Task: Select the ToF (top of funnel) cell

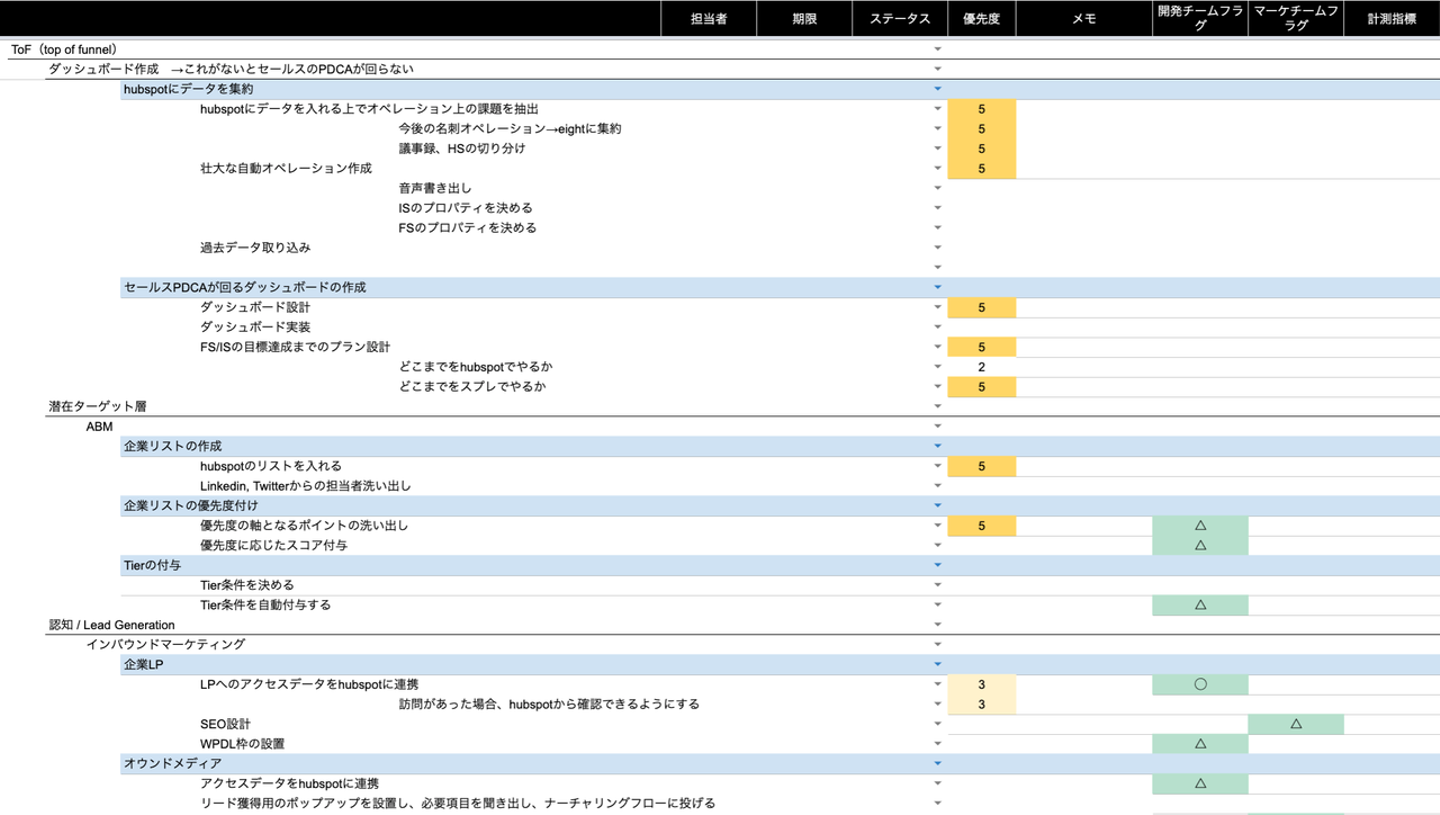Action: click(x=65, y=49)
